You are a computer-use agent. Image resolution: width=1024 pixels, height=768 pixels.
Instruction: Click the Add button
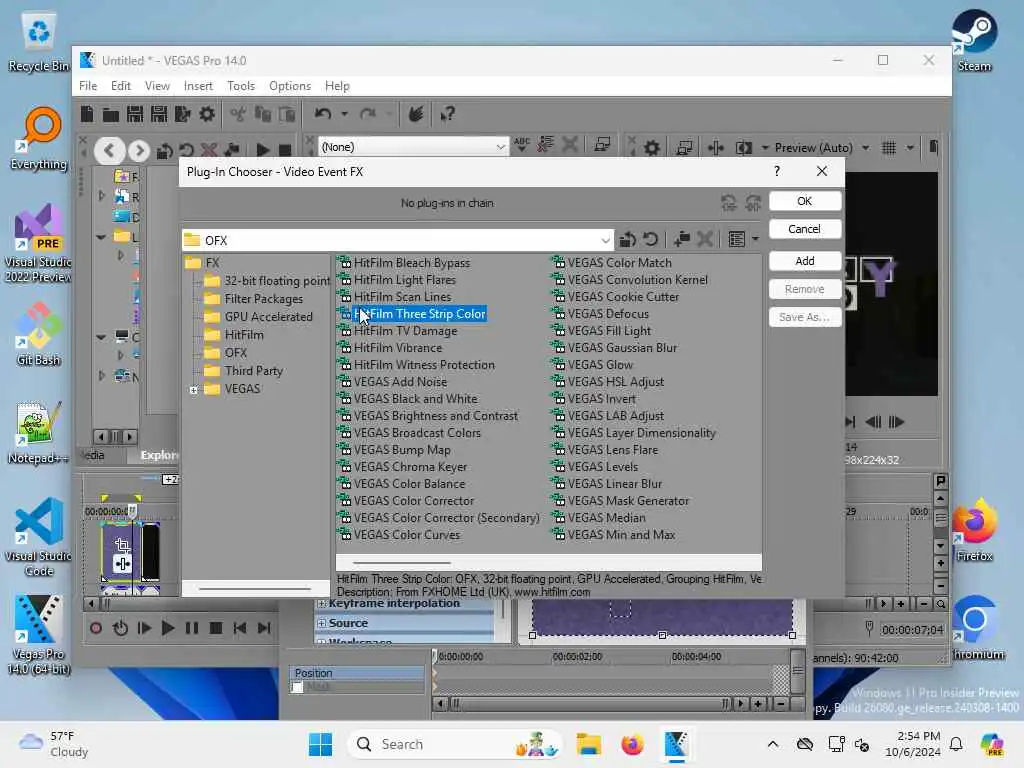point(805,261)
